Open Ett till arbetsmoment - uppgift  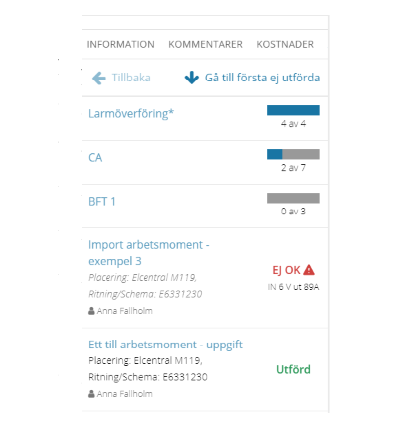tap(165, 345)
